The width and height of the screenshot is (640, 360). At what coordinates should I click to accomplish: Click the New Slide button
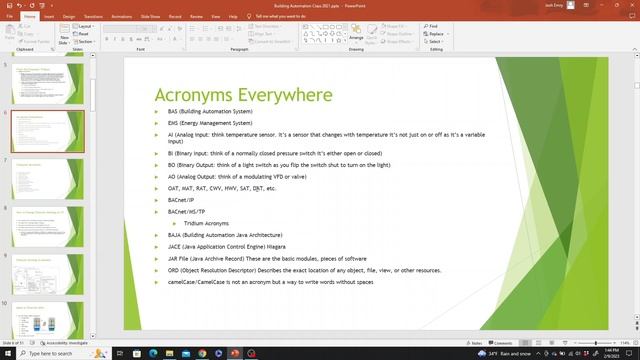click(x=64, y=35)
